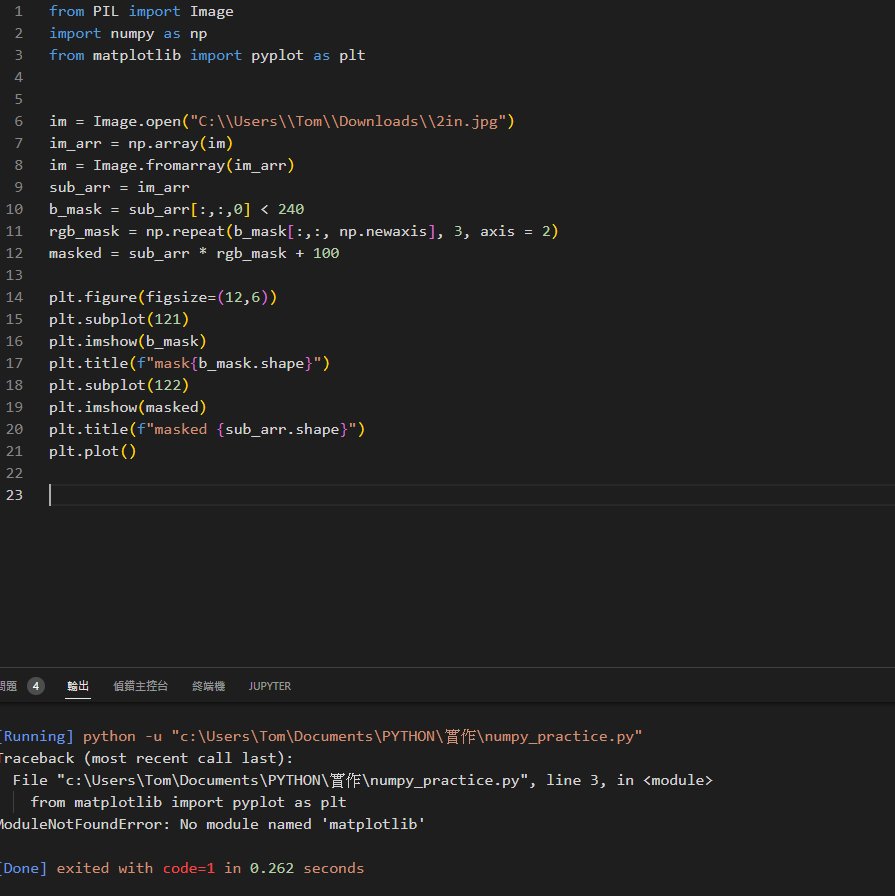Place cursor on the matplotlib import on line 3

pos(137,55)
